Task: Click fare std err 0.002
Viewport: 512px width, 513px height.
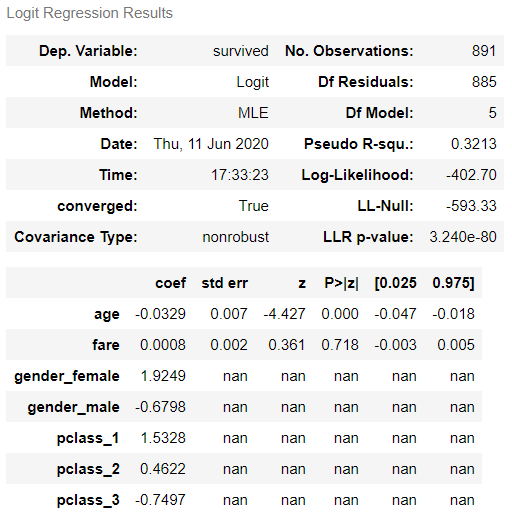Action: click(229, 345)
